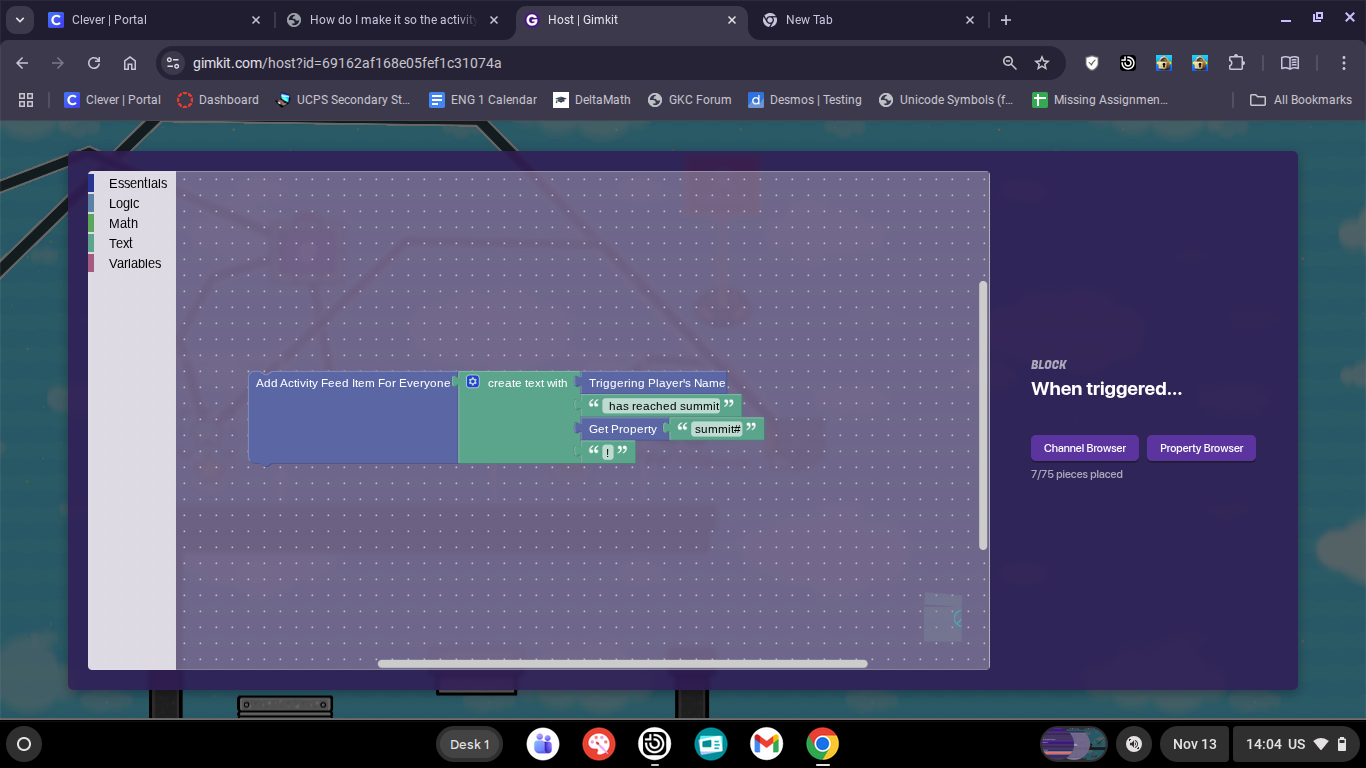Open the Property Browser
The width and height of the screenshot is (1366, 768).
[x=1201, y=448]
